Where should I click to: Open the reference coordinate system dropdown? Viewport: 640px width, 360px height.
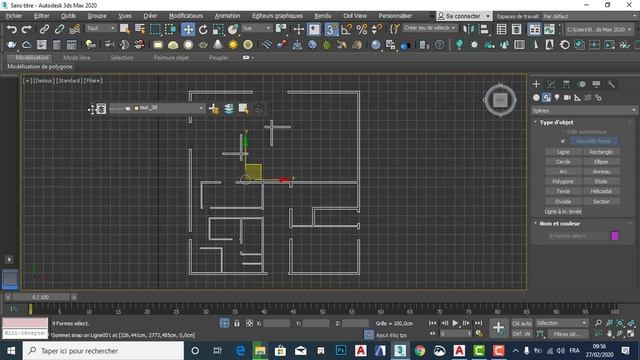pyautogui.click(x=256, y=28)
